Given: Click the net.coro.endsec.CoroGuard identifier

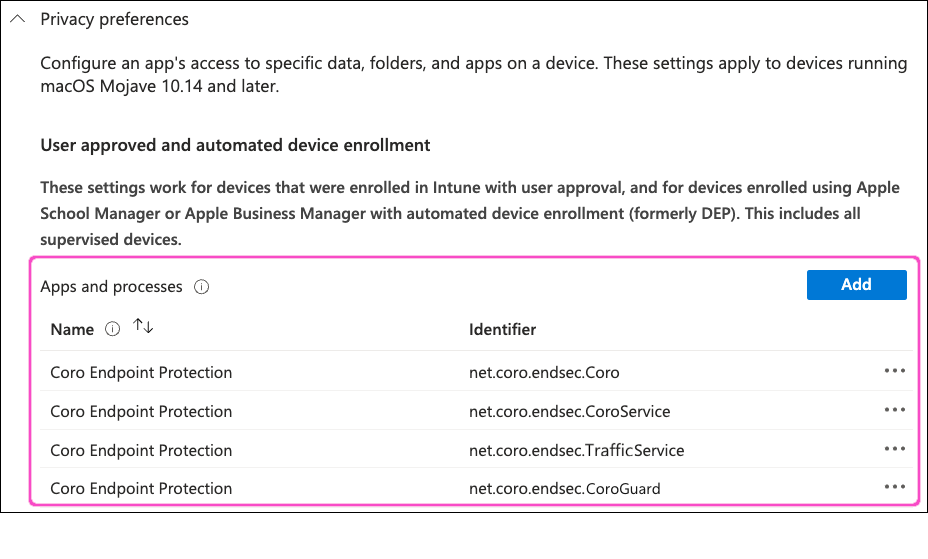Looking at the screenshot, I should (x=565, y=488).
